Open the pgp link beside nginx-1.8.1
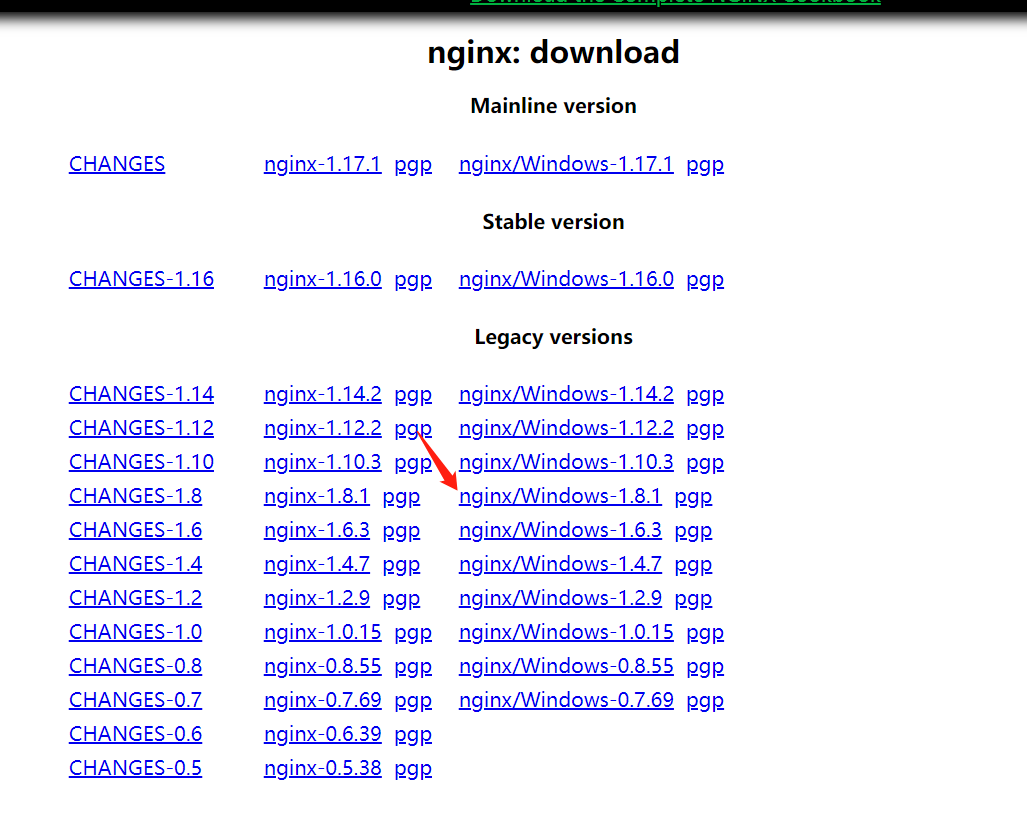This screenshot has width=1027, height=817. (x=401, y=498)
